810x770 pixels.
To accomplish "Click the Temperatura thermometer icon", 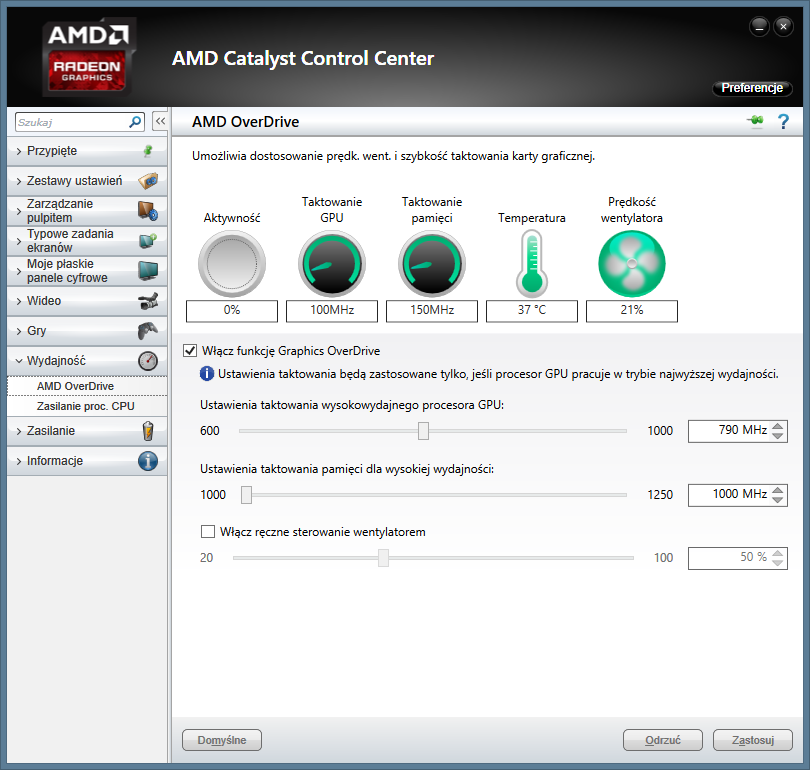I will 532,263.
